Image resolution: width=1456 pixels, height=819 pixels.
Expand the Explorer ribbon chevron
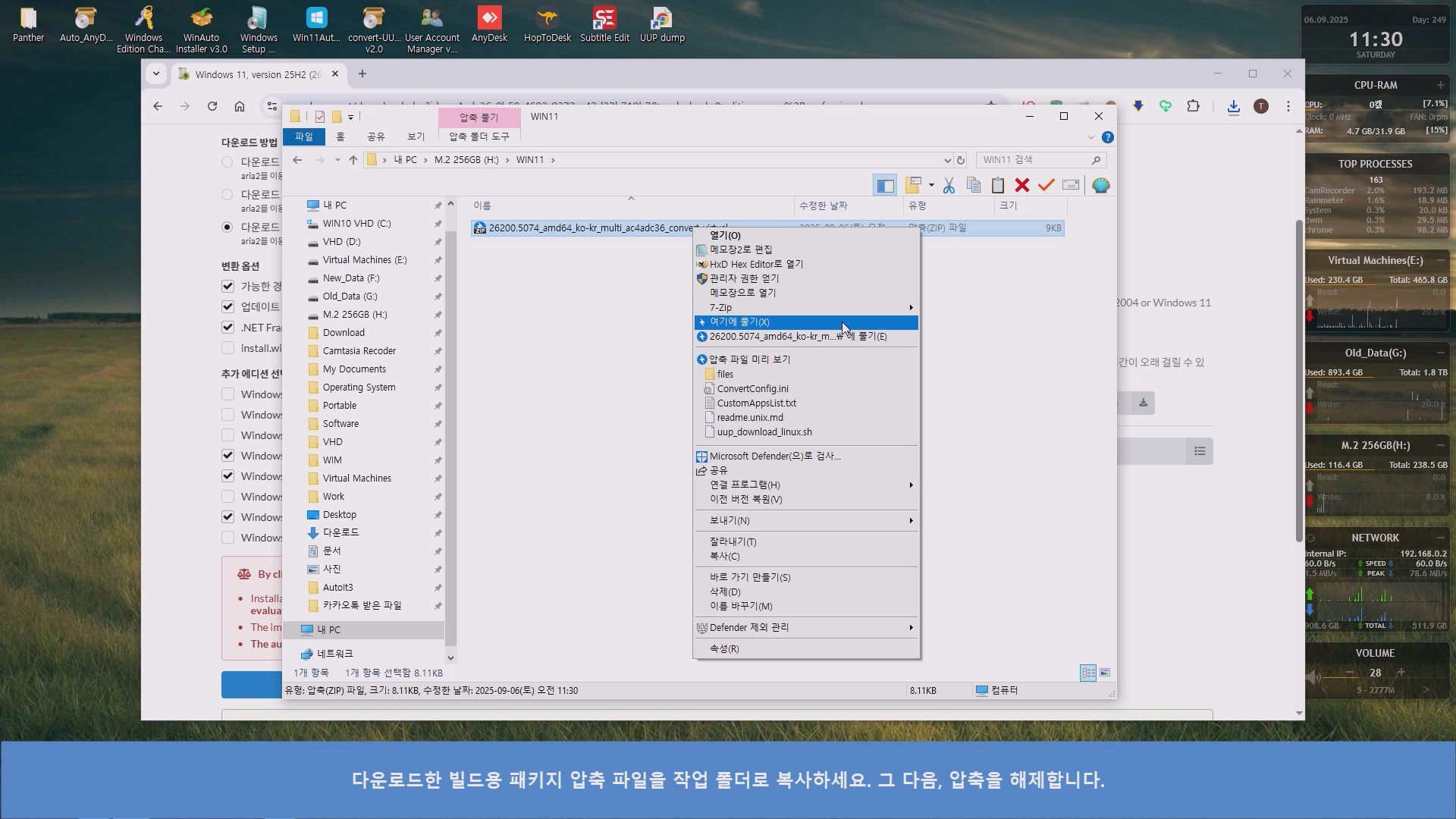1091,137
